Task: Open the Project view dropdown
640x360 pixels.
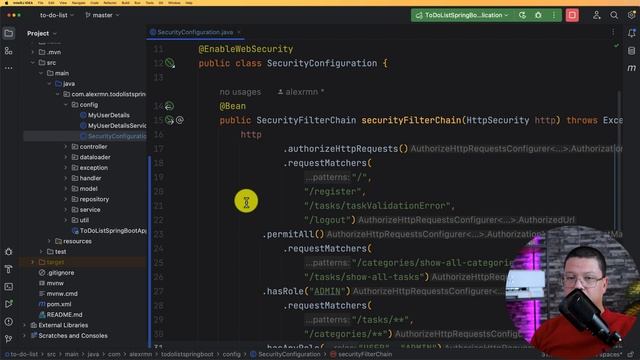Action: [x=42, y=33]
